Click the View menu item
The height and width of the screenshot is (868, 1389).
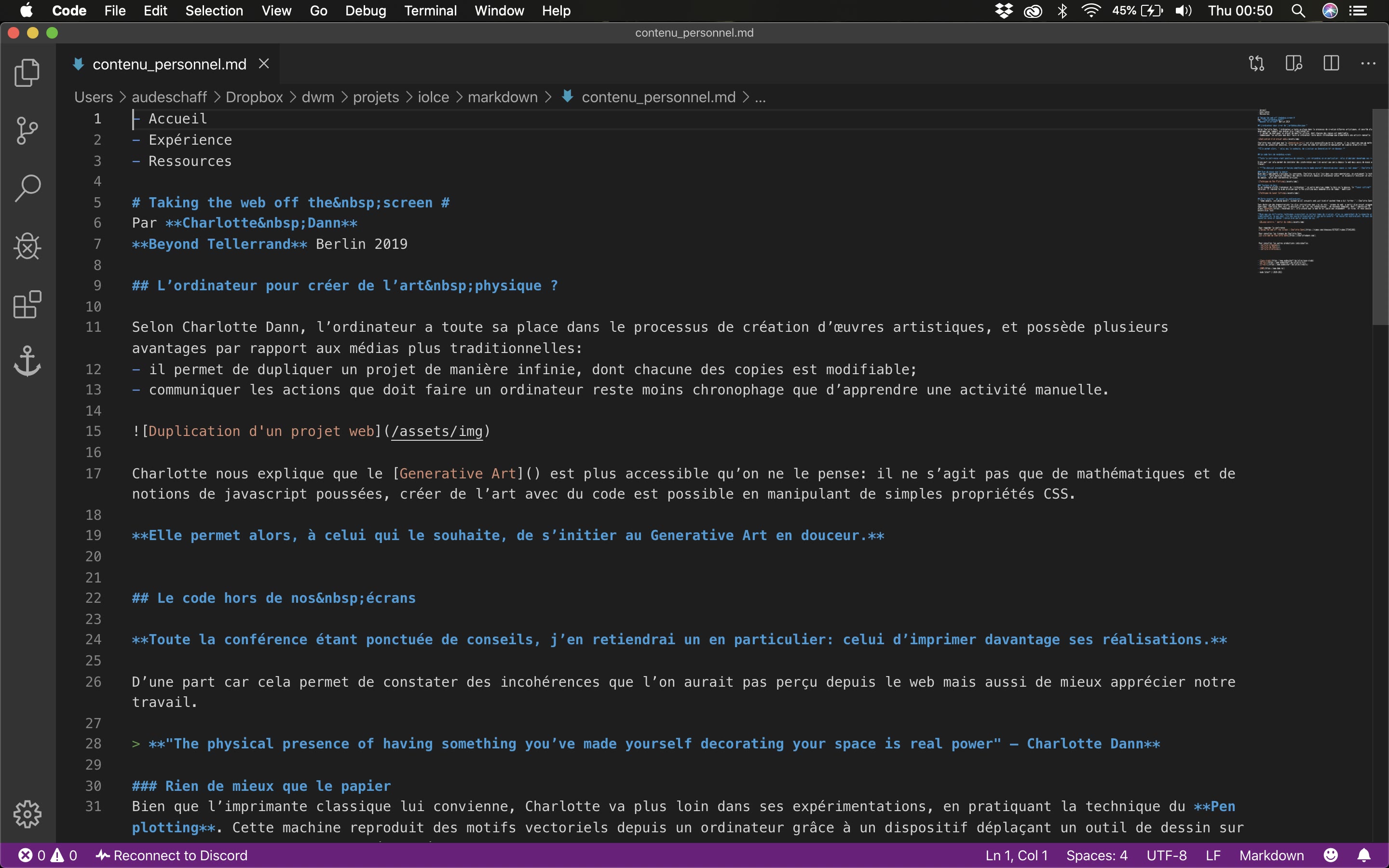[275, 11]
